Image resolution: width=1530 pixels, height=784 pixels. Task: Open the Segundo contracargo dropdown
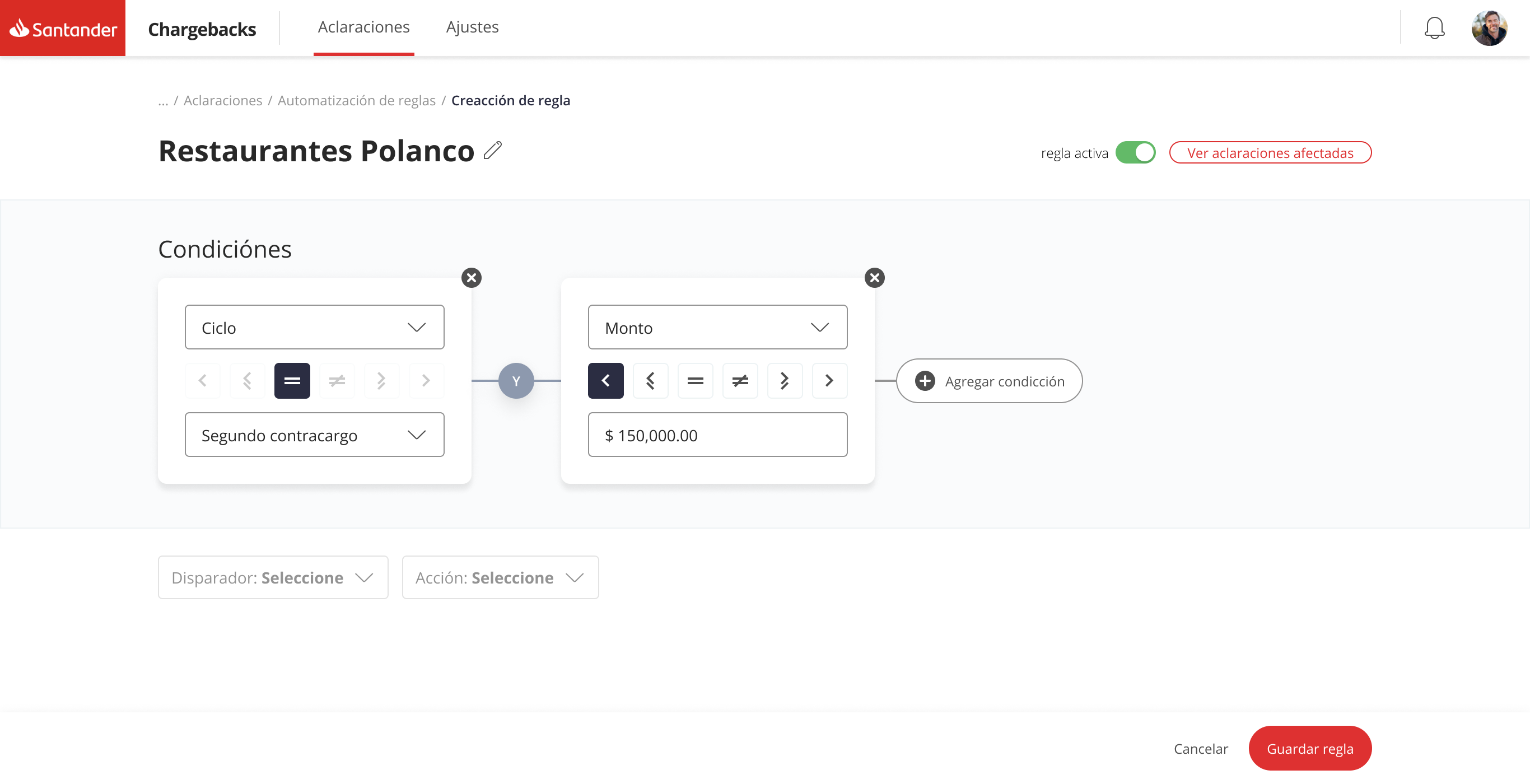click(x=314, y=434)
